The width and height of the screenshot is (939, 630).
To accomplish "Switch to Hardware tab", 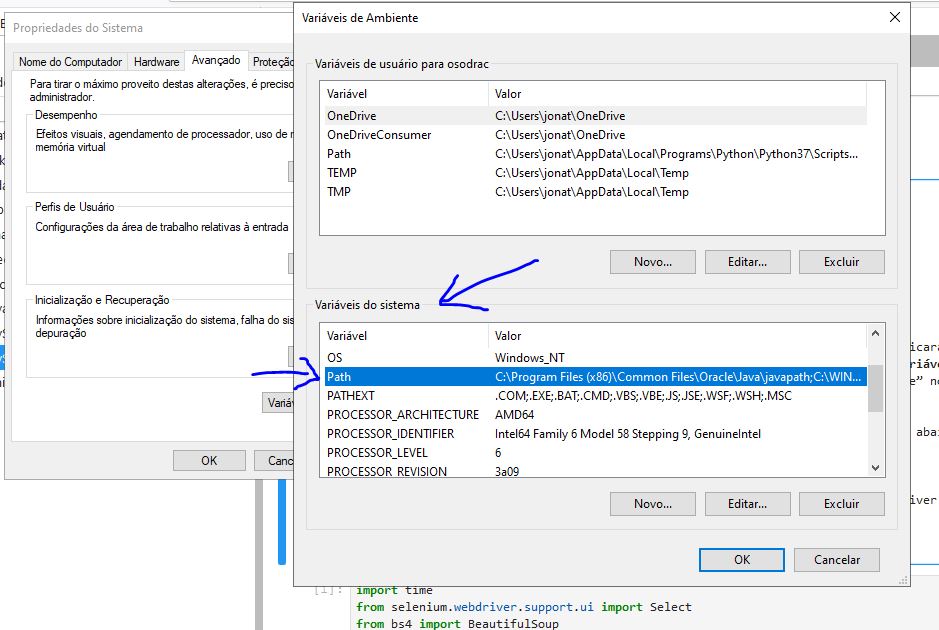I will pos(157,62).
